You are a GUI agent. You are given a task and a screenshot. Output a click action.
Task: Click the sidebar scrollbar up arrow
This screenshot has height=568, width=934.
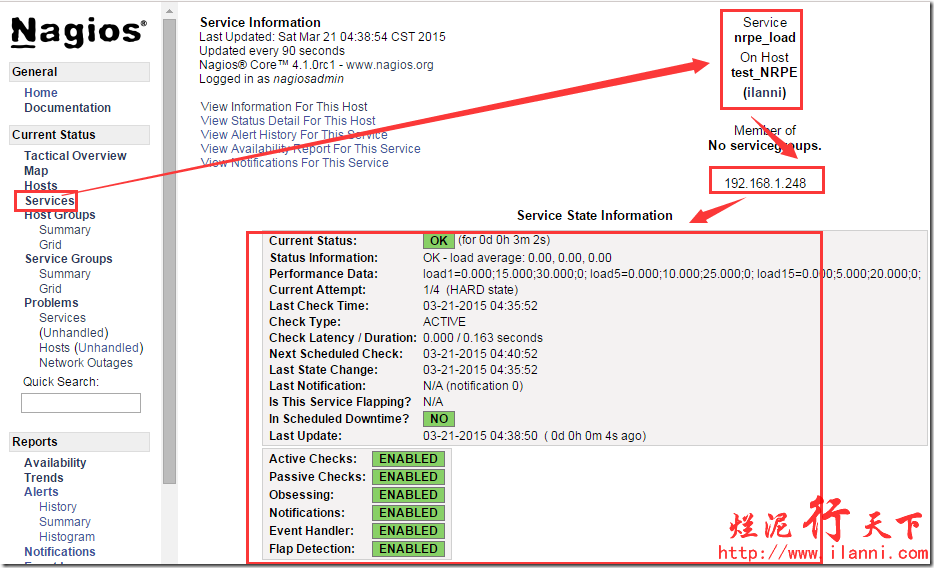[x=169, y=11]
